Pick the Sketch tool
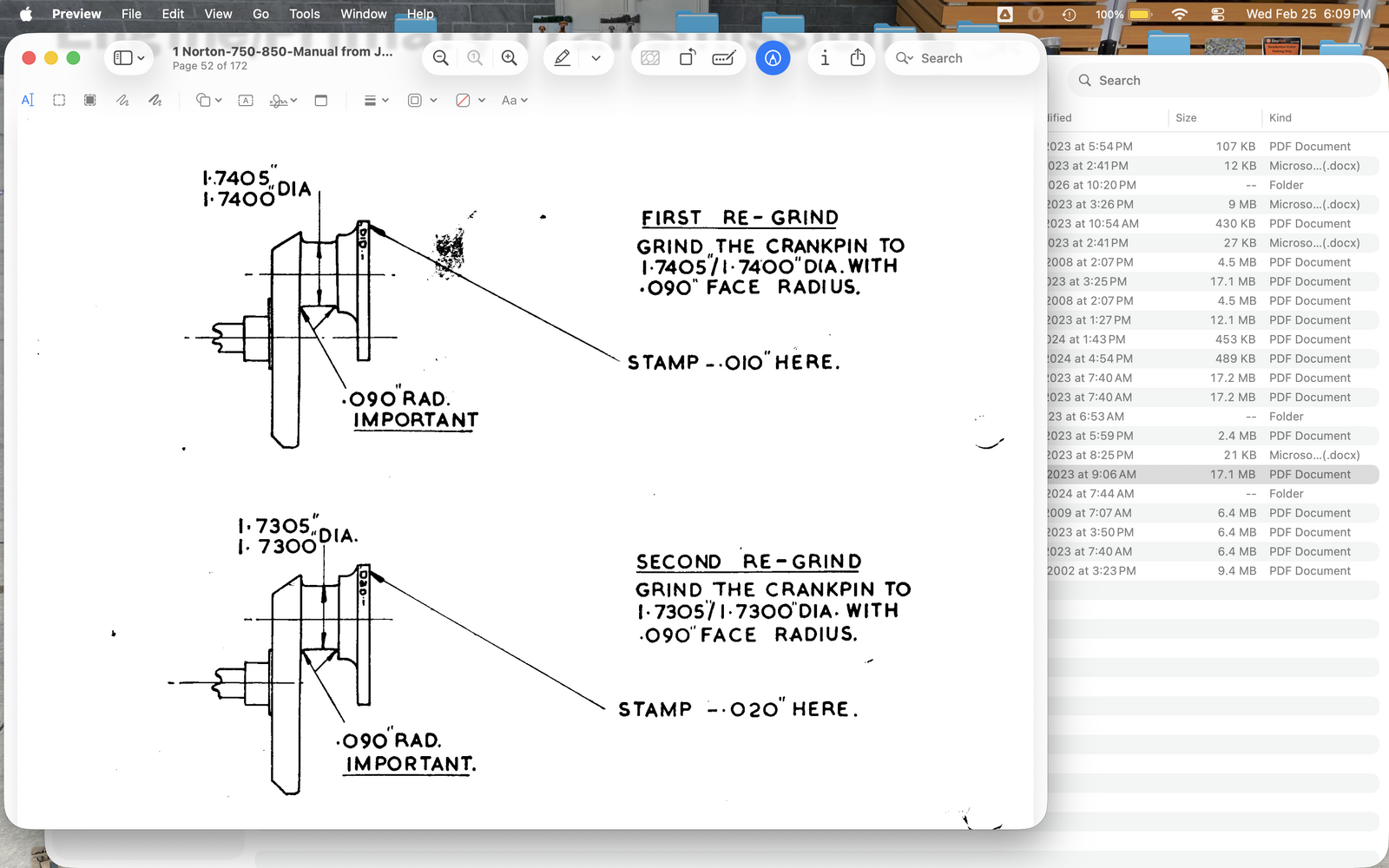 122,100
